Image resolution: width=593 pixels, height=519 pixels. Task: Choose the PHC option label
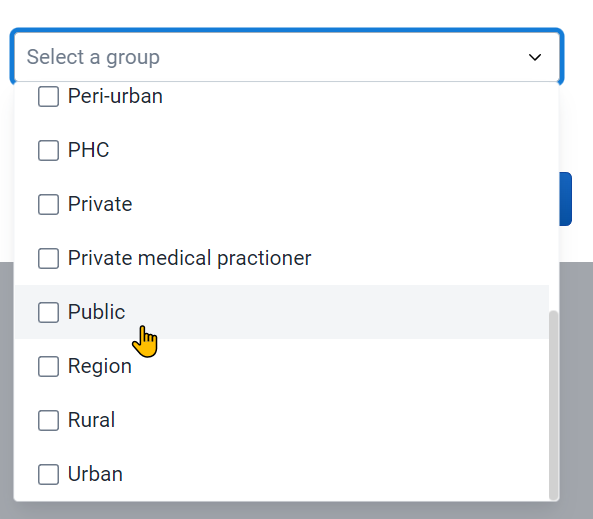[88, 150]
